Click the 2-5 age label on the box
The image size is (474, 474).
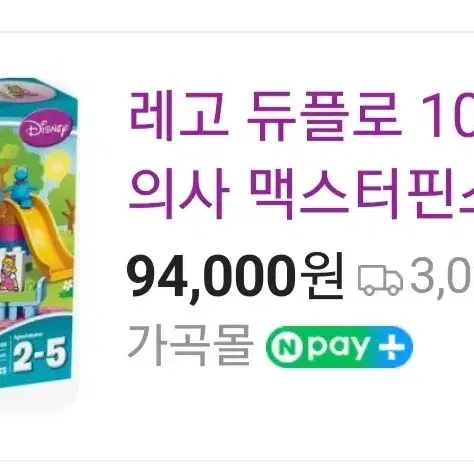pyautogui.click(x=39, y=354)
